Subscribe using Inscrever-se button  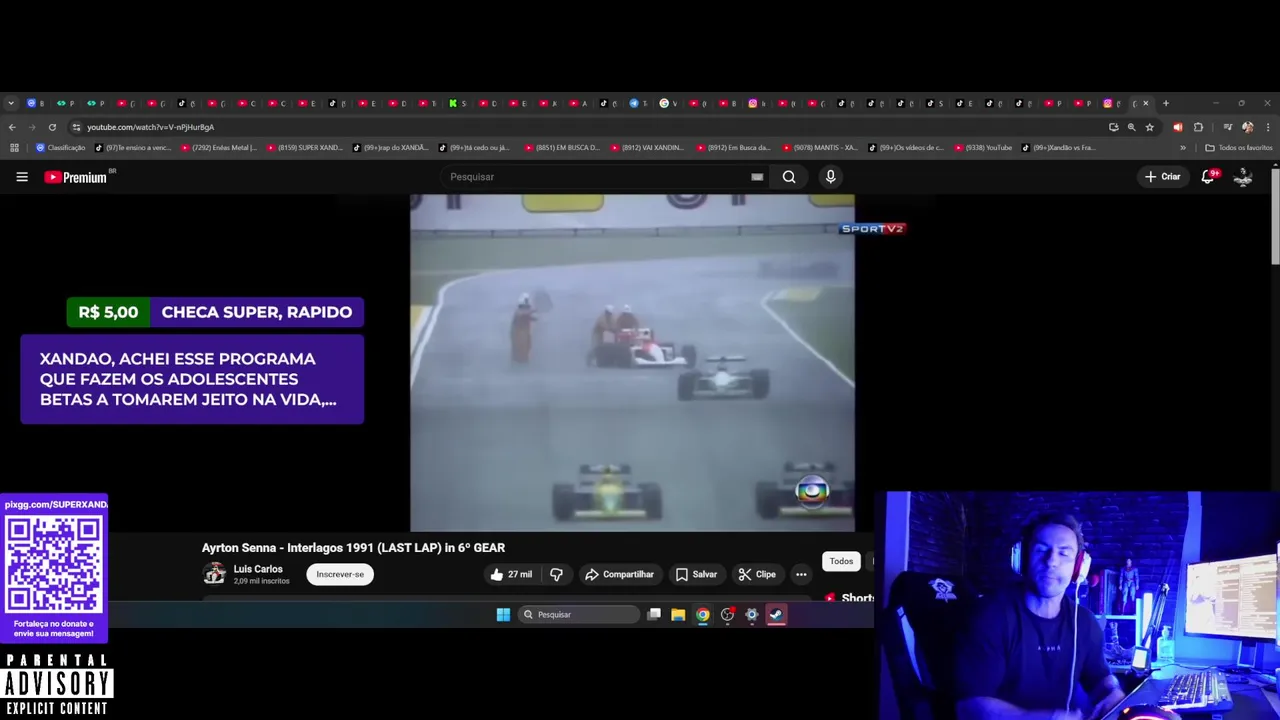click(340, 574)
